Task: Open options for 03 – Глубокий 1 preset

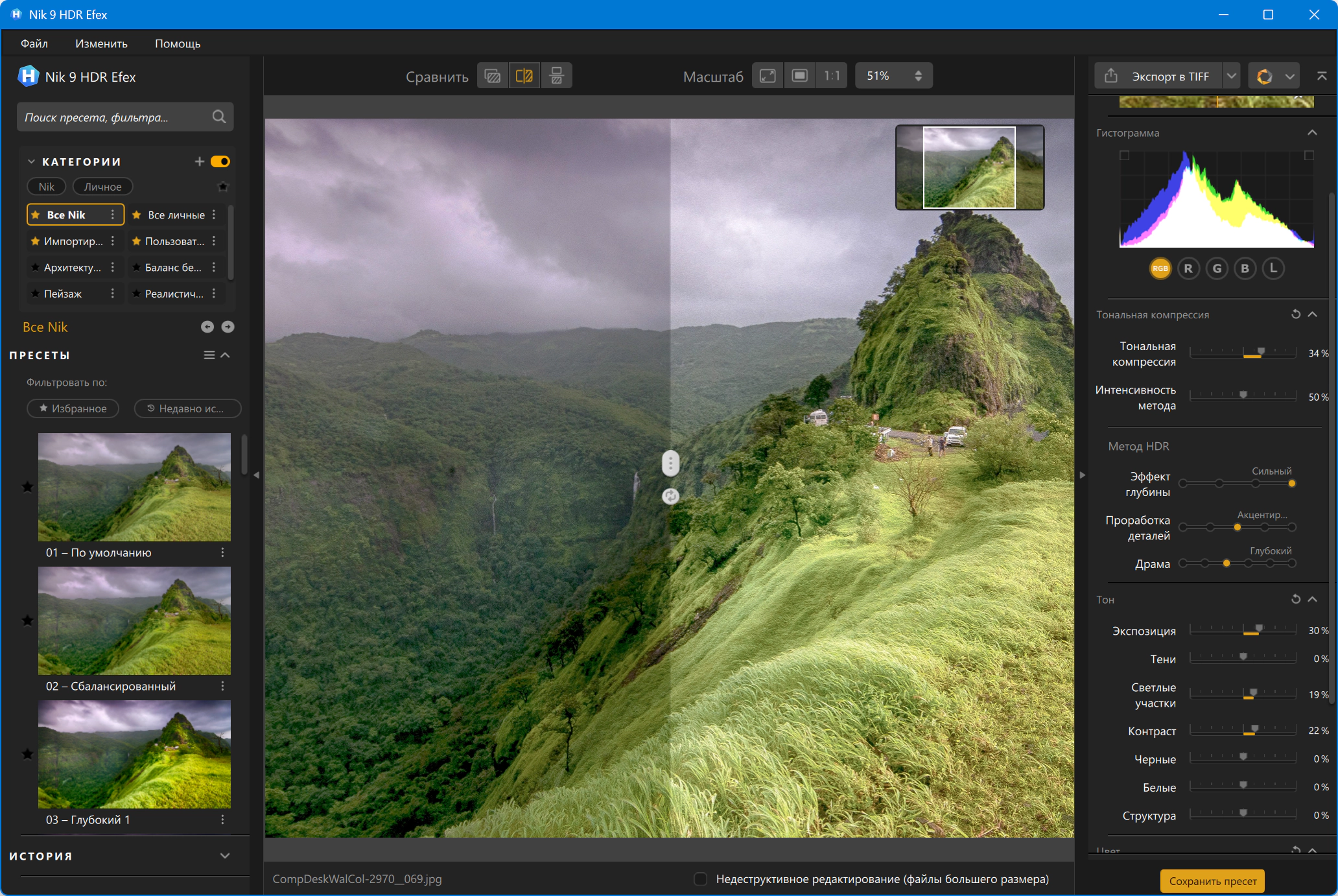Action: [222, 819]
